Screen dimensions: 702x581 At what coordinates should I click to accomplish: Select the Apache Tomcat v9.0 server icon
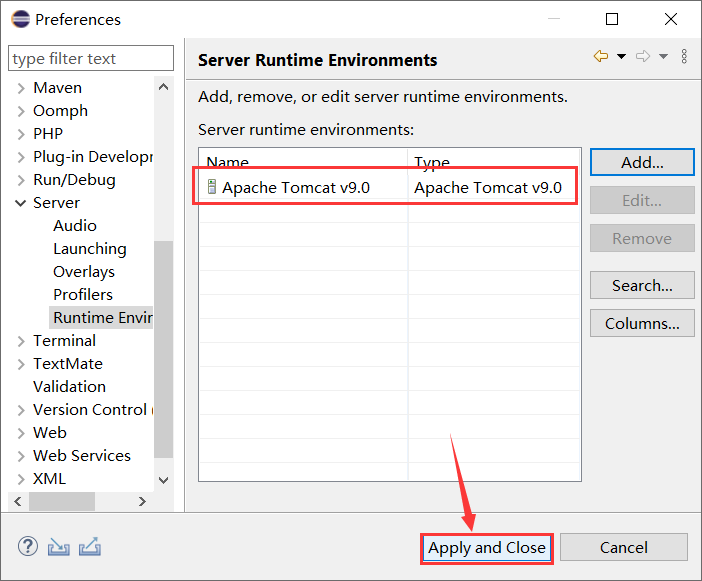(x=212, y=187)
